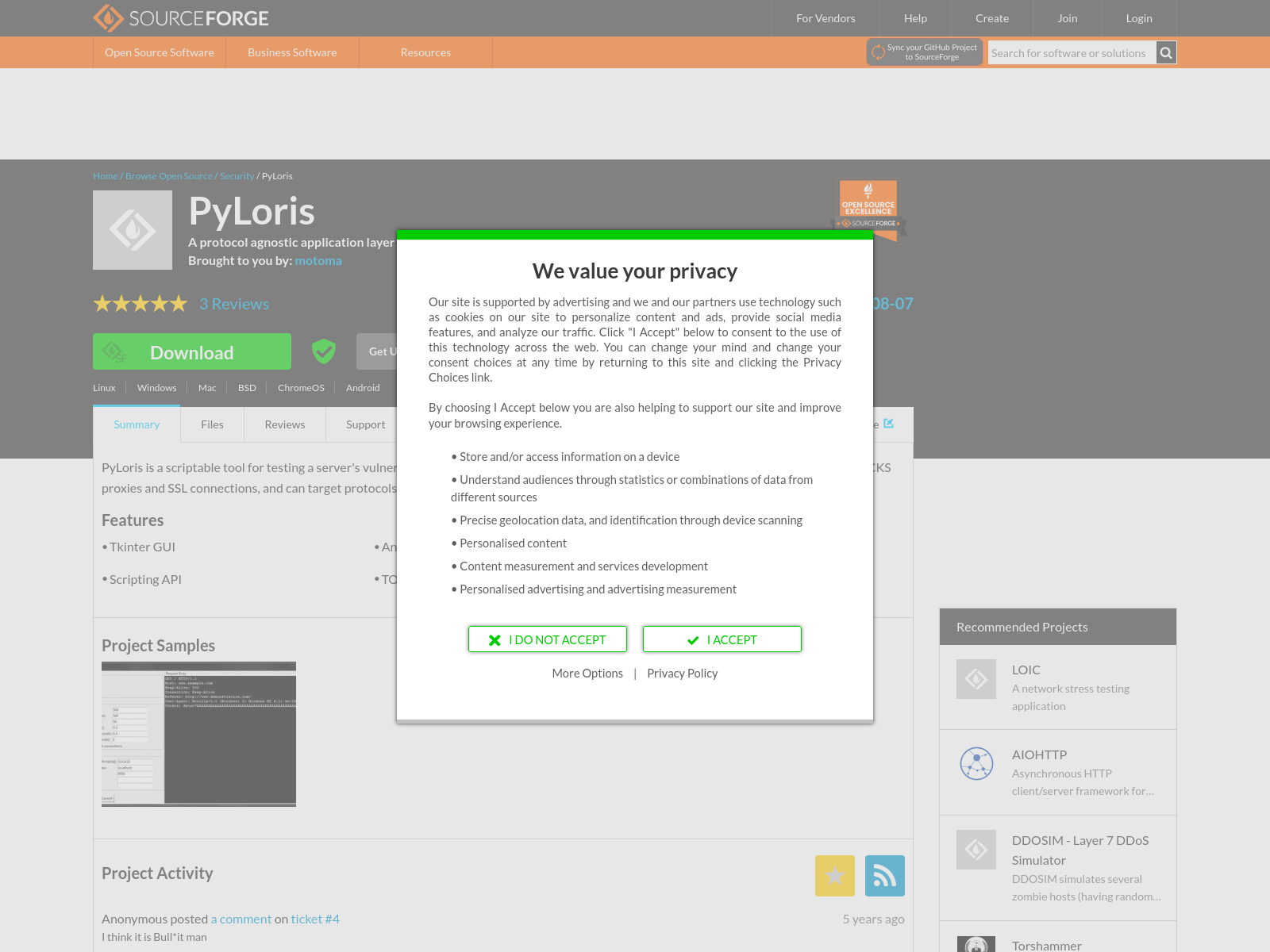Viewport: 1270px width, 952px height.
Task: Click the green Download button
Action: point(192,351)
